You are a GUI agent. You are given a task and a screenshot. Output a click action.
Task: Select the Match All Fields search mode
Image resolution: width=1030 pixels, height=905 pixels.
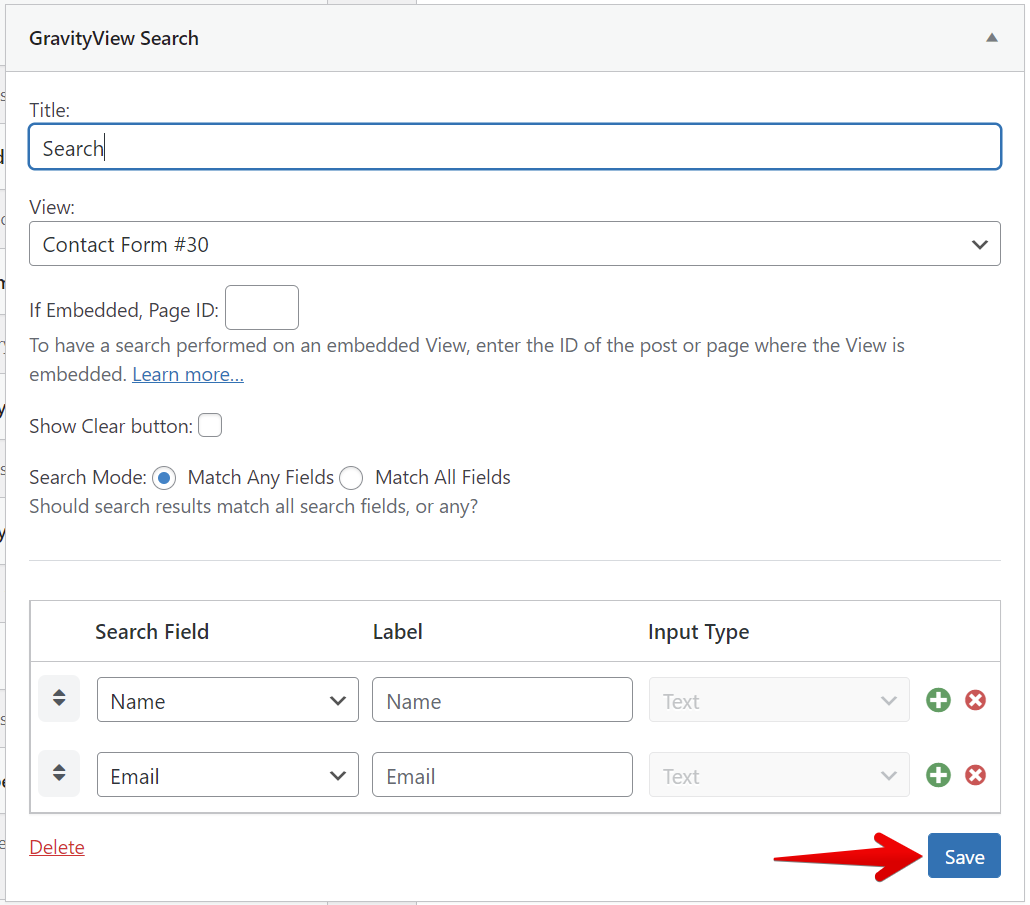351,478
